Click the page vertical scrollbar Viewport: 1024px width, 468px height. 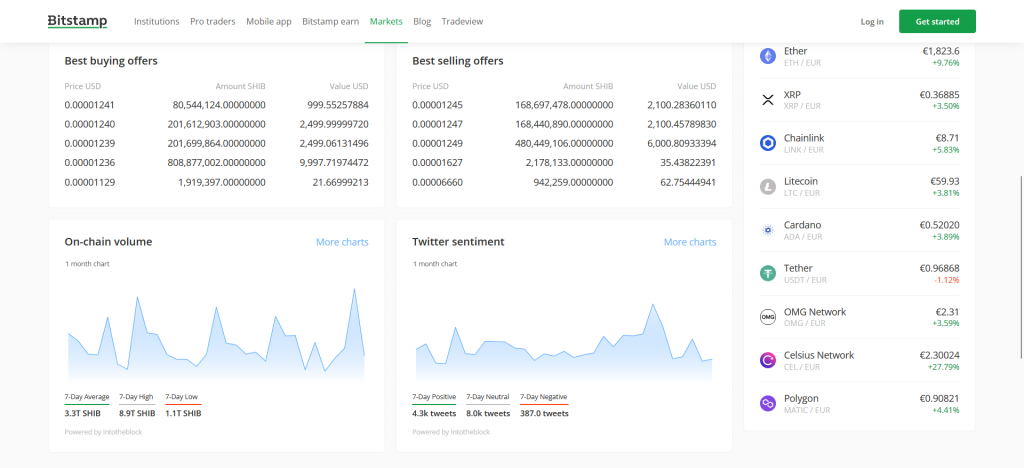[x=1021, y=267]
